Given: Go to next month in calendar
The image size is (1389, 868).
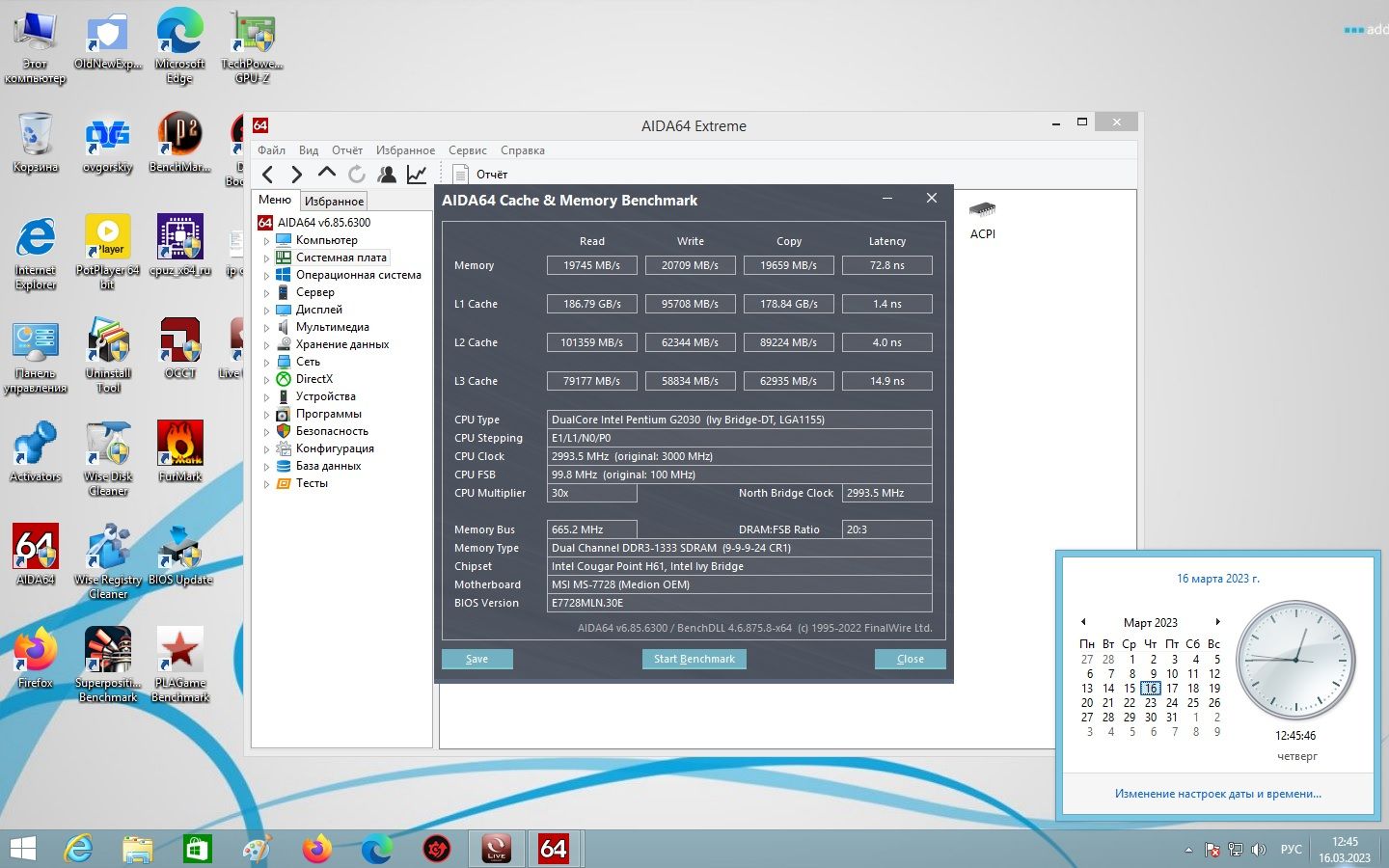Looking at the screenshot, I should tap(1218, 622).
